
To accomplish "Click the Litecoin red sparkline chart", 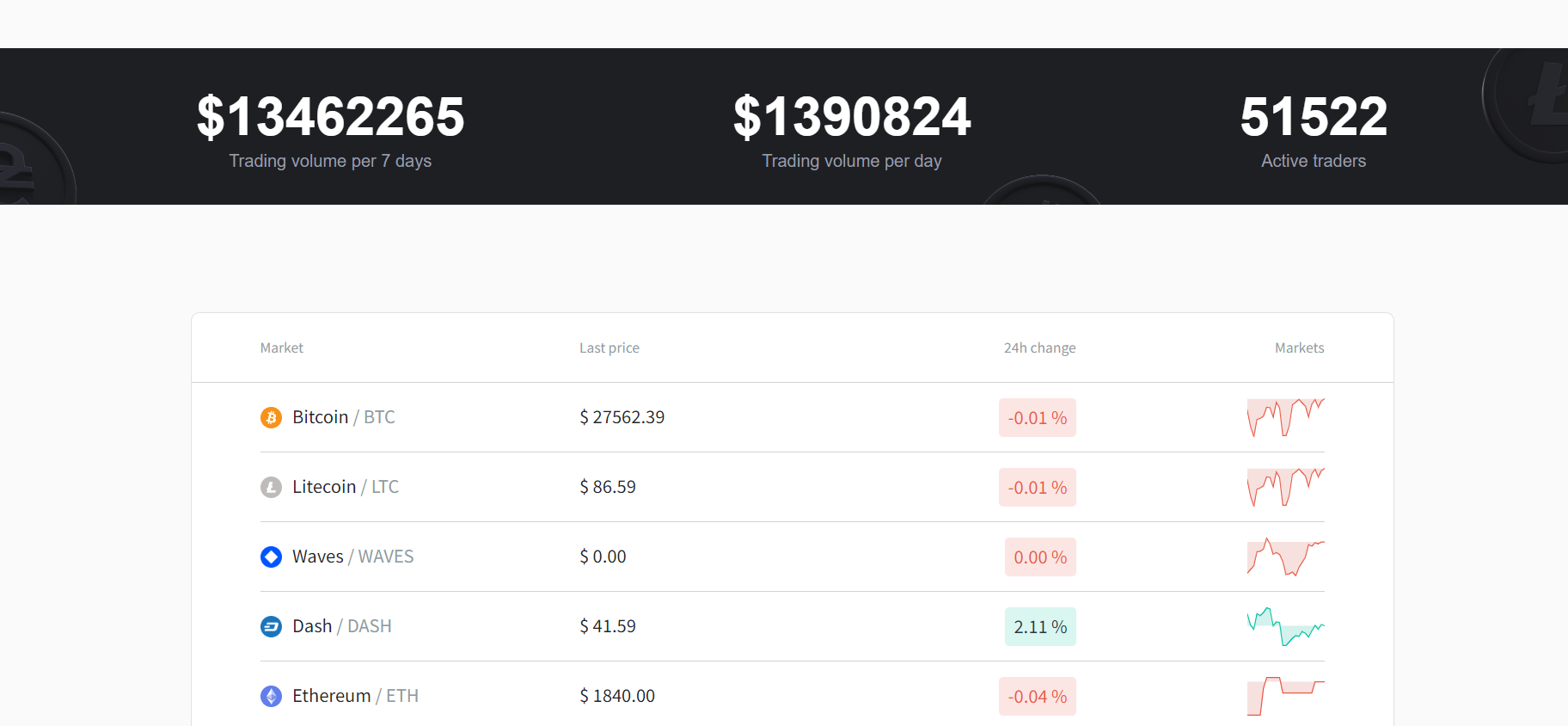I will pyautogui.click(x=1285, y=487).
